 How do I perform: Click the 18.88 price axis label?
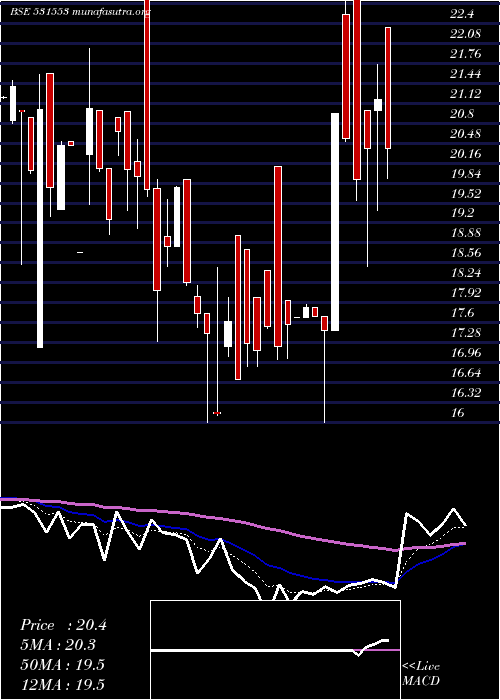[x=466, y=233]
